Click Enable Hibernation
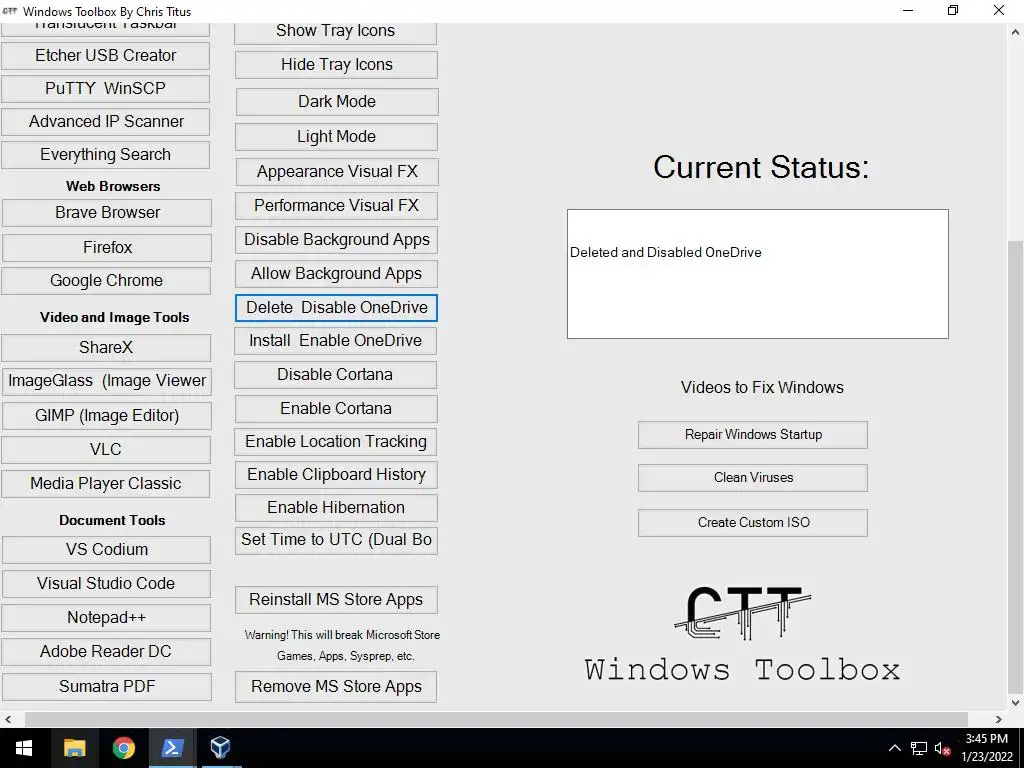This screenshot has height=768, width=1024. tap(336, 508)
